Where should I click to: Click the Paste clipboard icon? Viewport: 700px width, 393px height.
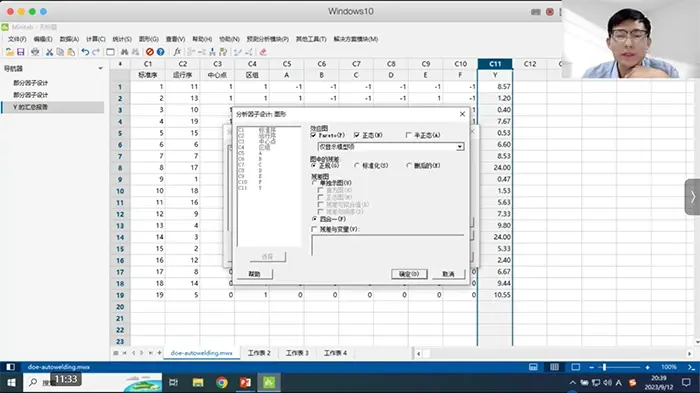(x=71, y=52)
